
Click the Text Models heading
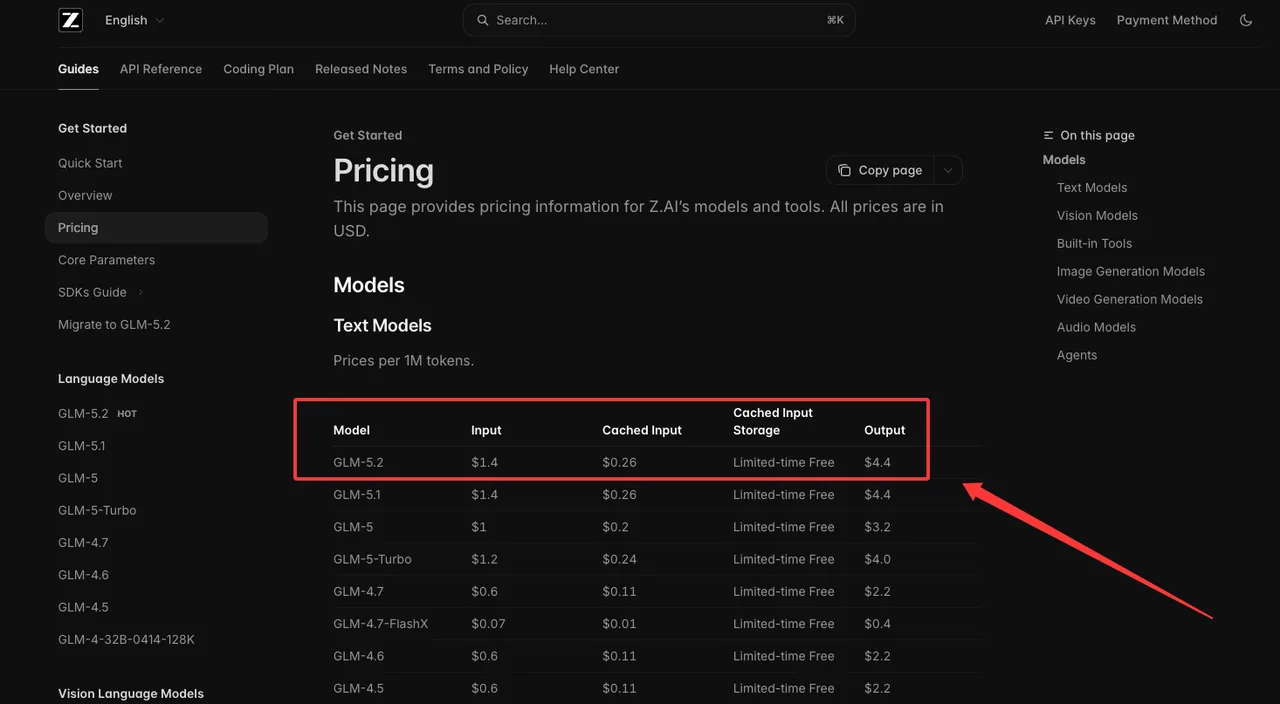pyautogui.click(x=382, y=325)
